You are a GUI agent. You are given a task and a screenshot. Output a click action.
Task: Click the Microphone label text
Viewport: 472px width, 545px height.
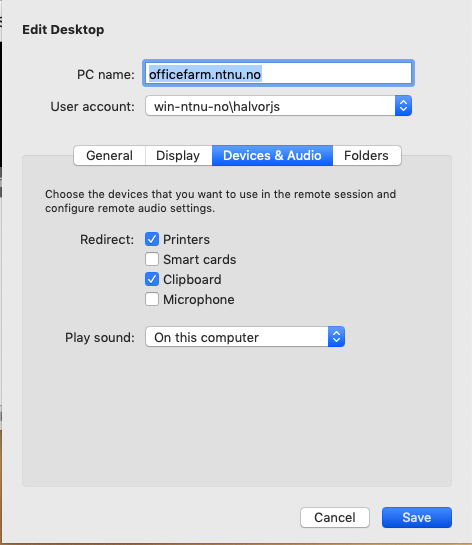click(199, 300)
